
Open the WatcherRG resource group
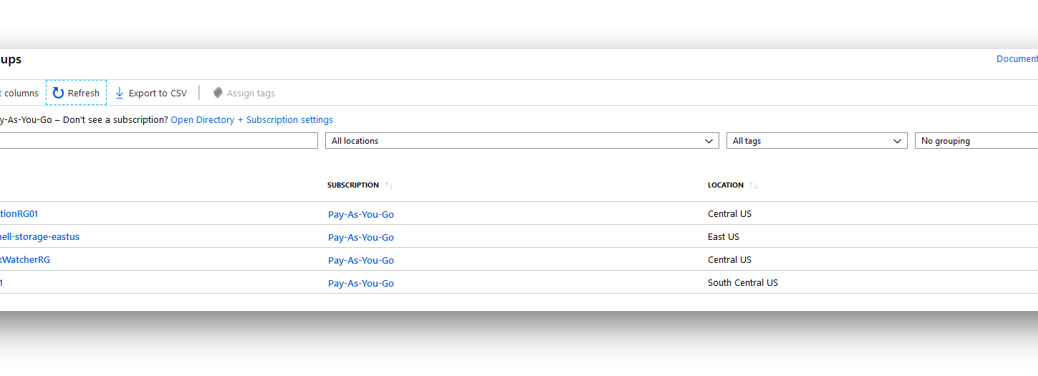25,259
